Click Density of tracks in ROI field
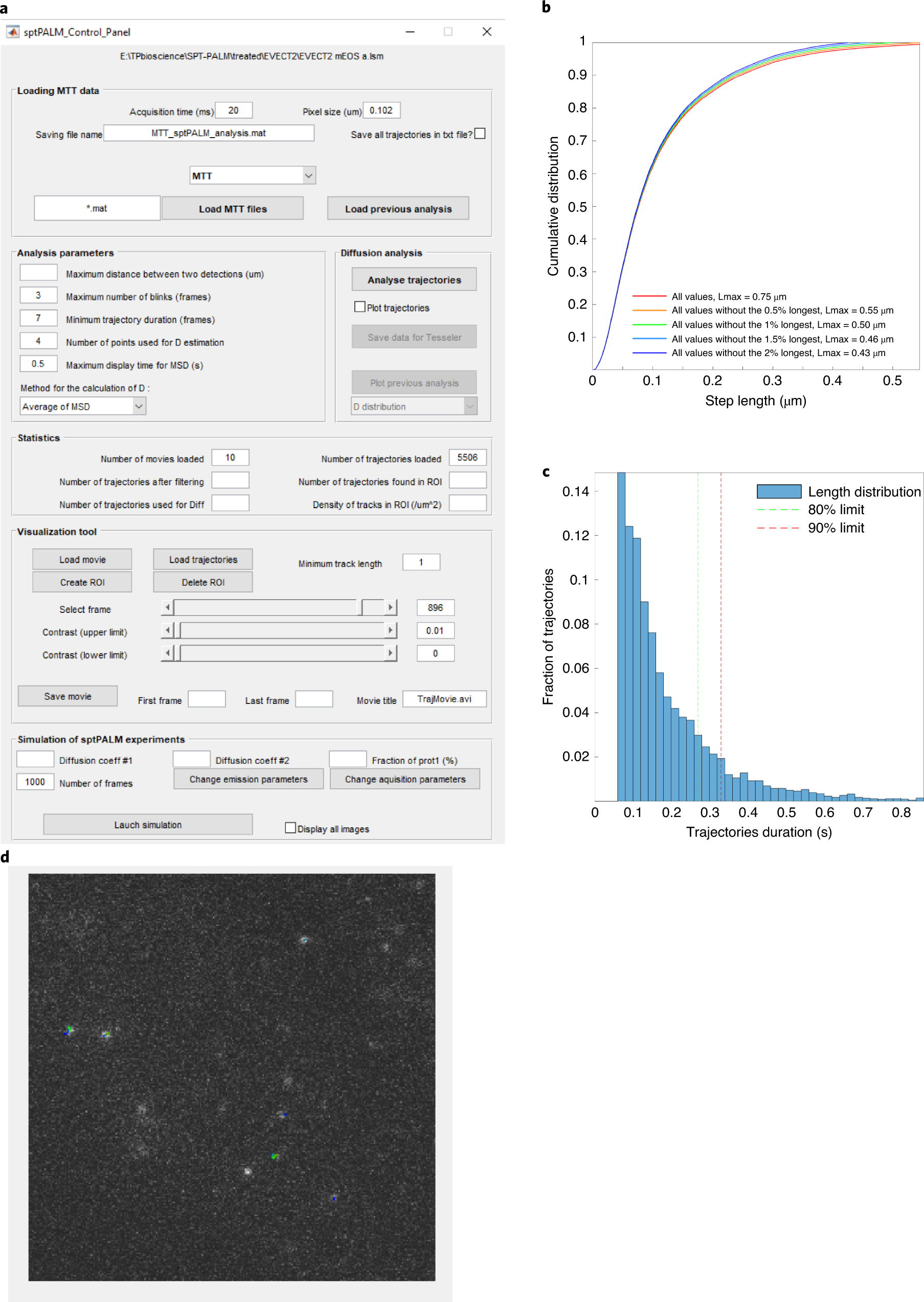The width and height of the screenshot is (924, 1302). click(468, 503)
